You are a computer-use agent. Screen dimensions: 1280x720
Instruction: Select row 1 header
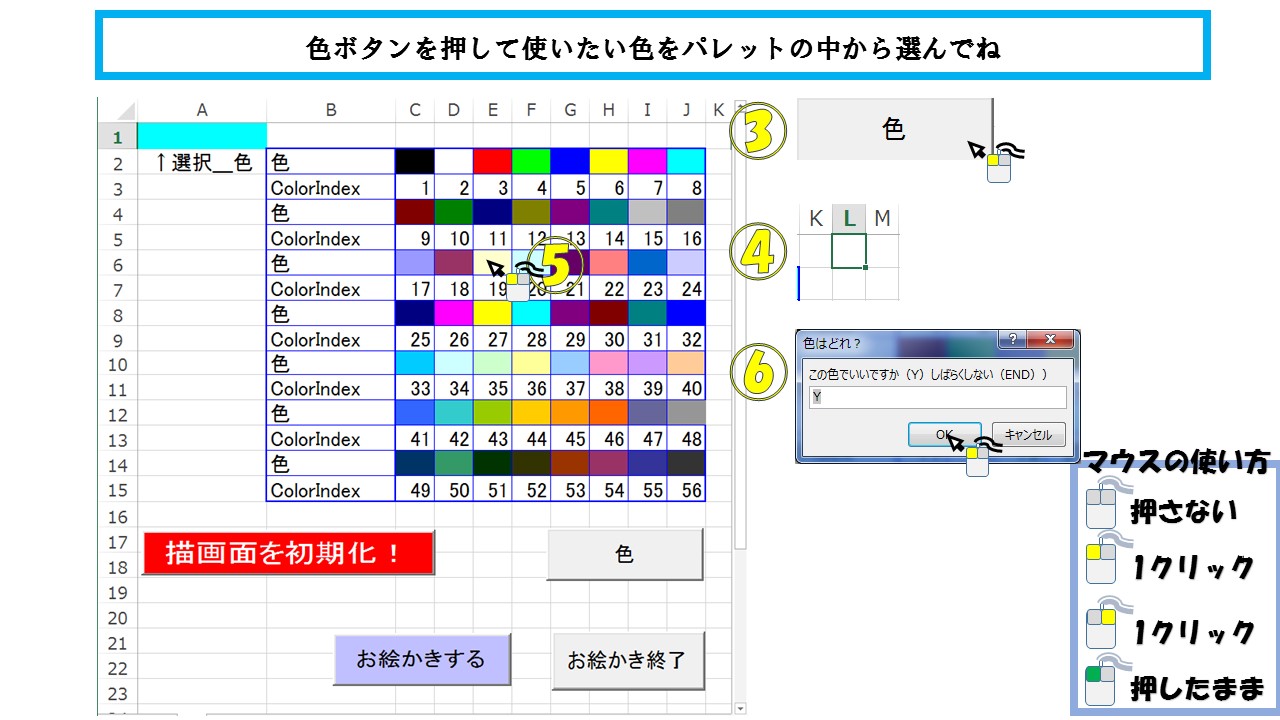[x=117, y=136]
